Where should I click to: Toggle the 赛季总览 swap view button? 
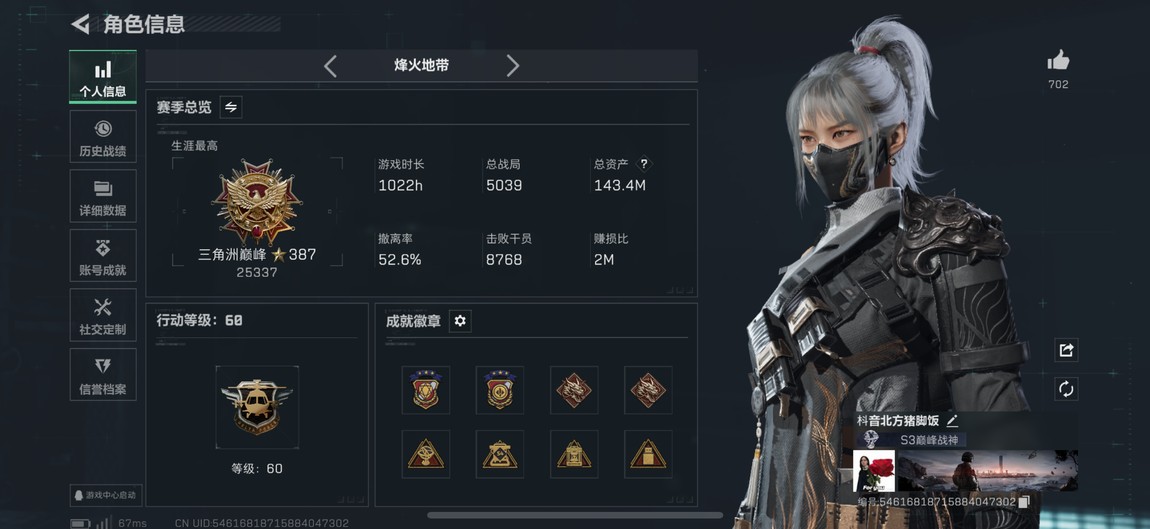tap(231, 107)
